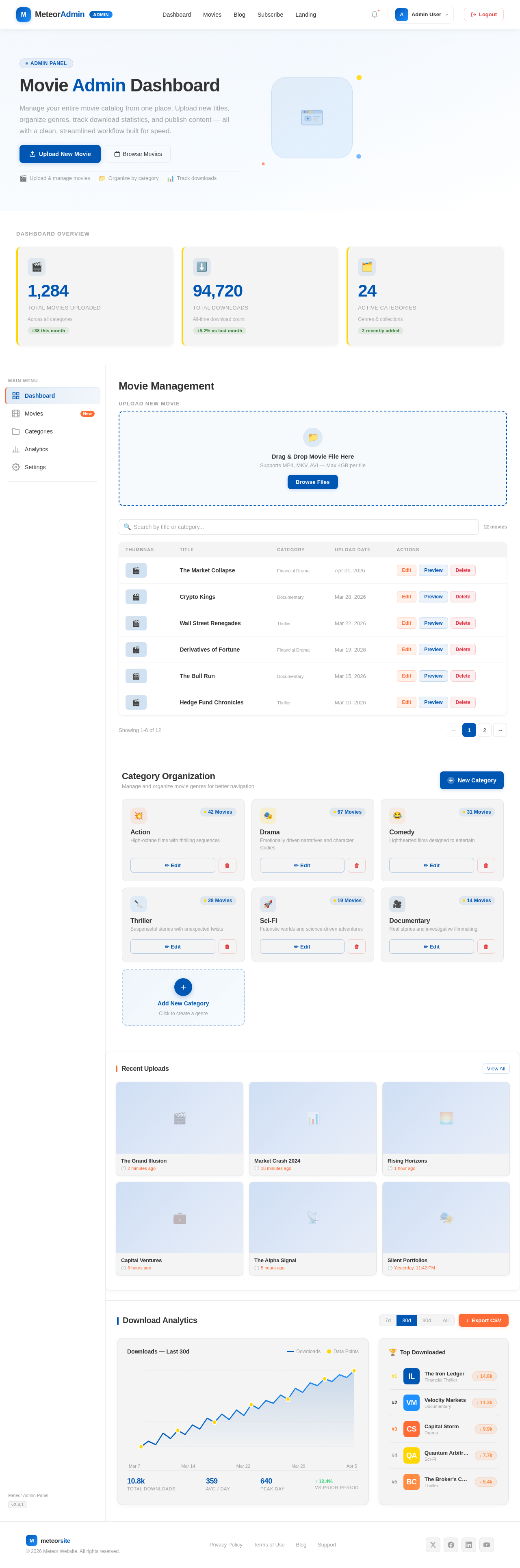Delete the Action category via trash icon

coord(227,866)
